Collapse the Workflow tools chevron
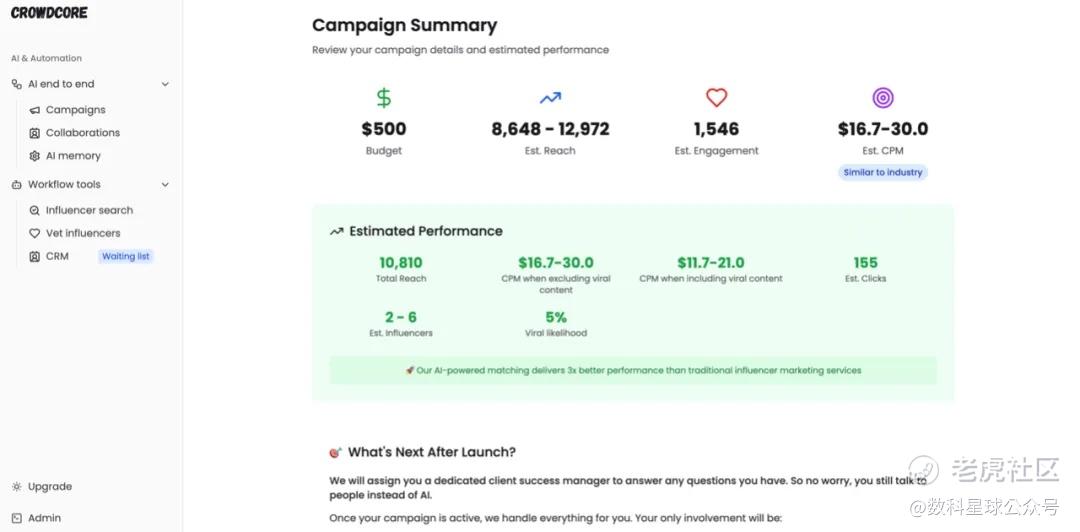The width and height of the screenshot is (1080, 532). point(165,185)
